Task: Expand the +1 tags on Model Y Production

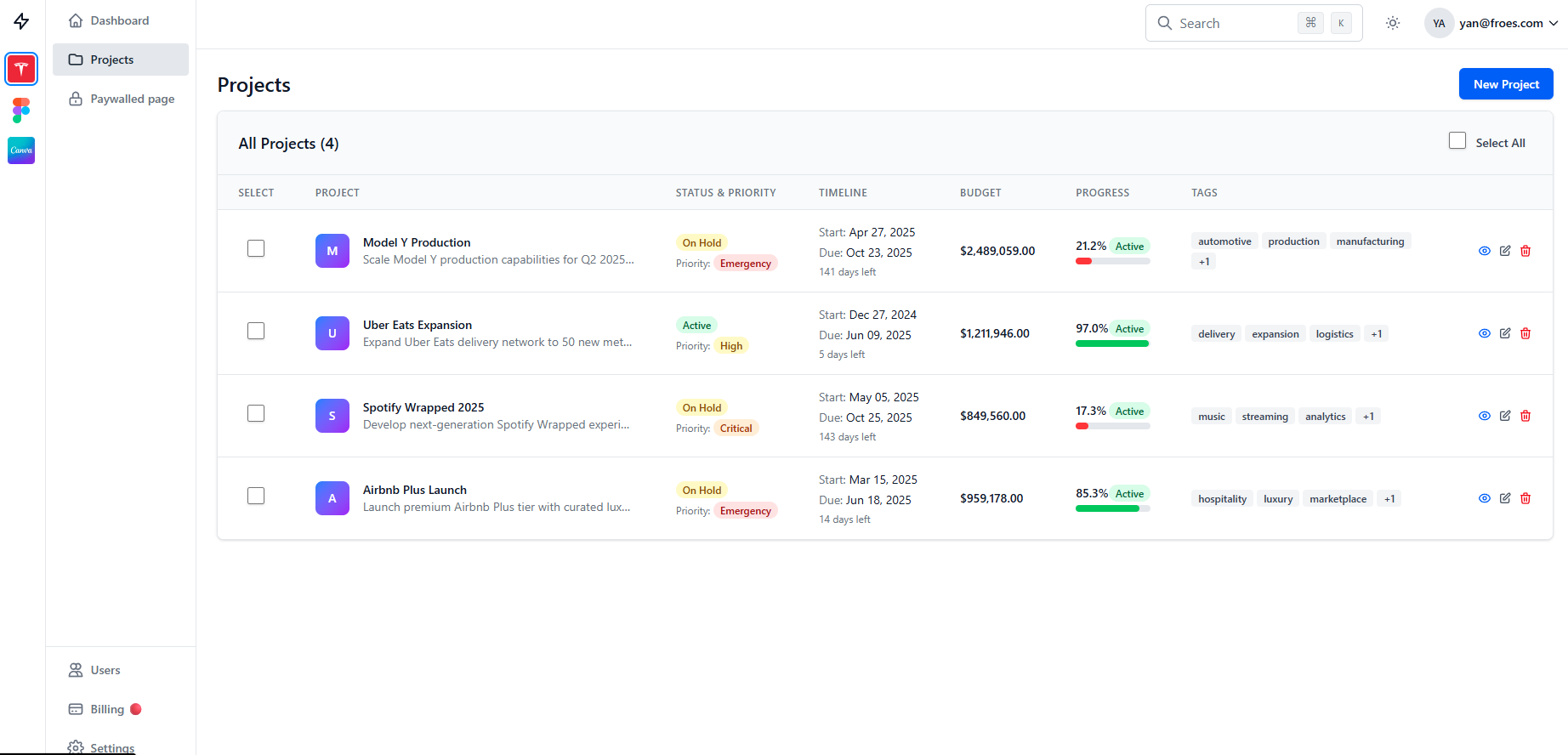Action: pyautogui.click(x=1203, y=262)
